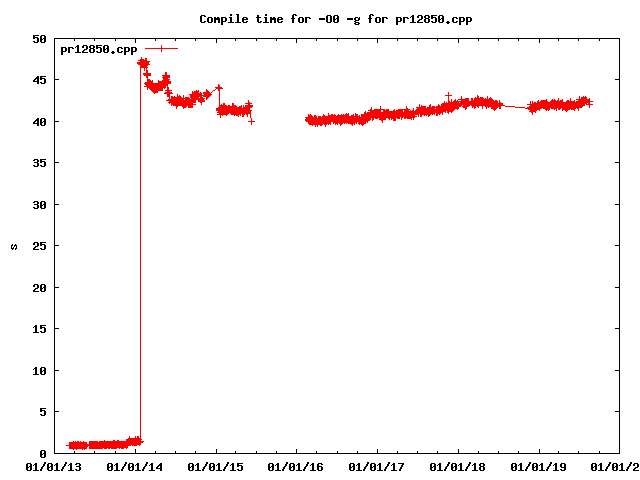Click the 01/01/13 x-axis date label
The image size is (640, 480).
click(x=55, y=465)
